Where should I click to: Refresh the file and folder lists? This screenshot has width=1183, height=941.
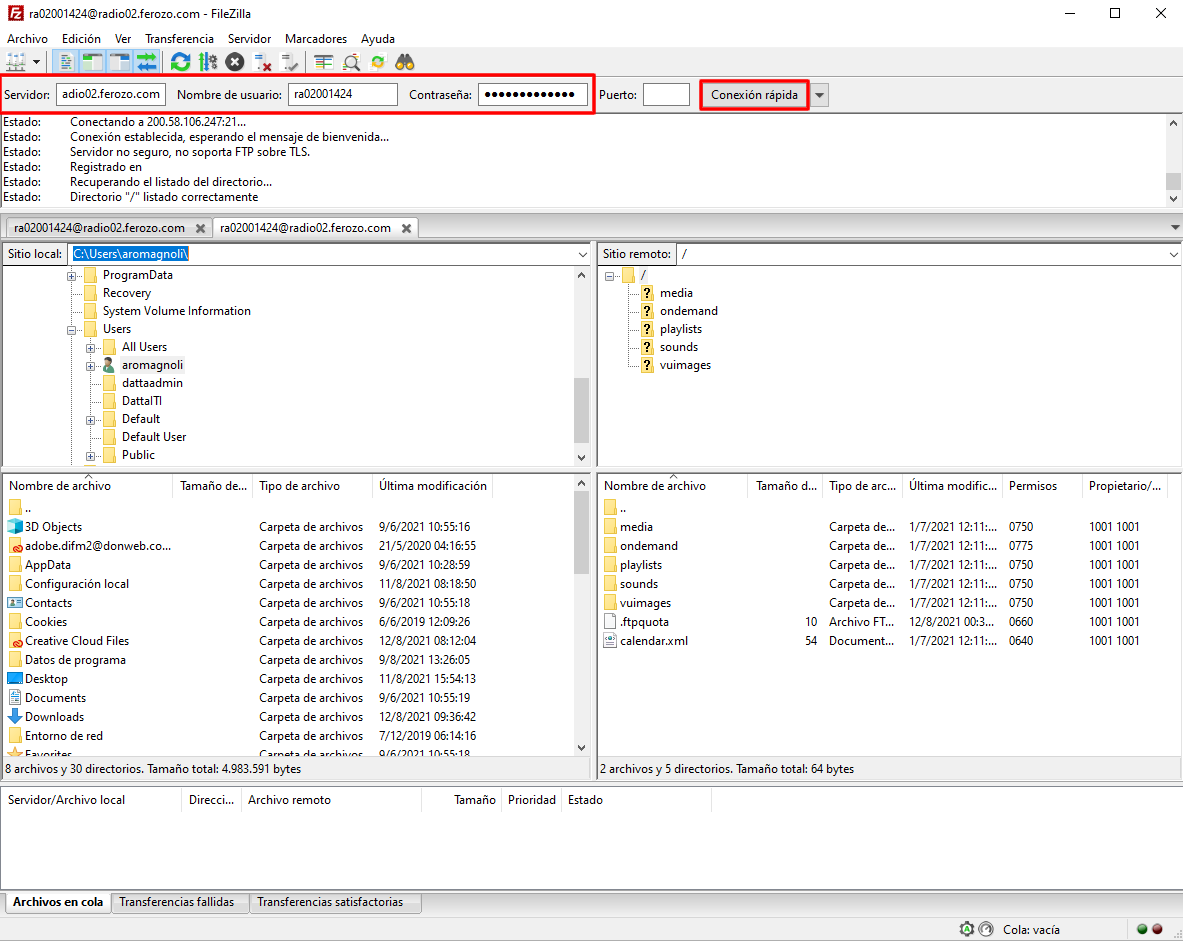pyautogui.click(x=180, y=62)
